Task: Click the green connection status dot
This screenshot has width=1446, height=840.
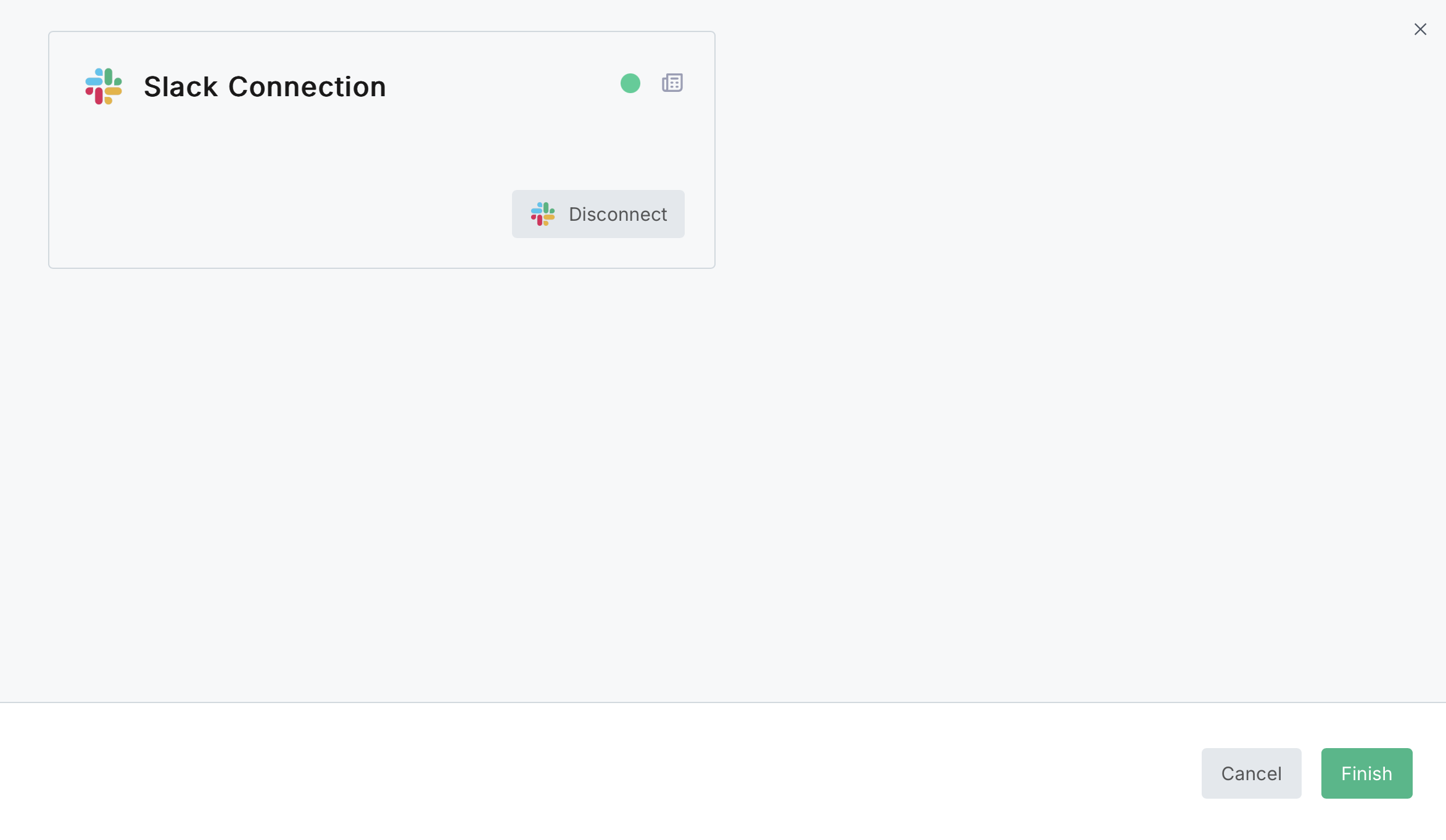Action: click(x=630, y=83)
